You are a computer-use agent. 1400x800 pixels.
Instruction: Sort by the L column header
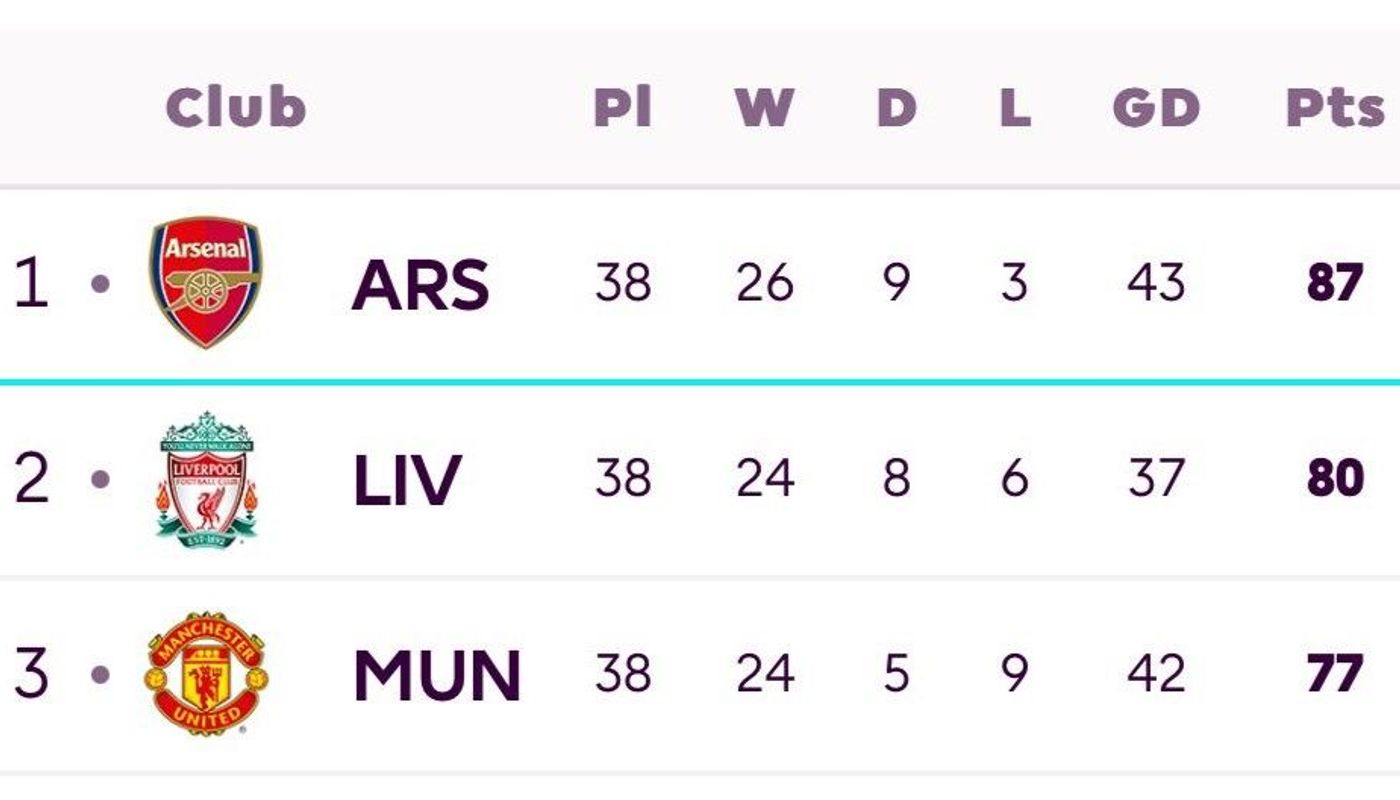click(1015, 107)
